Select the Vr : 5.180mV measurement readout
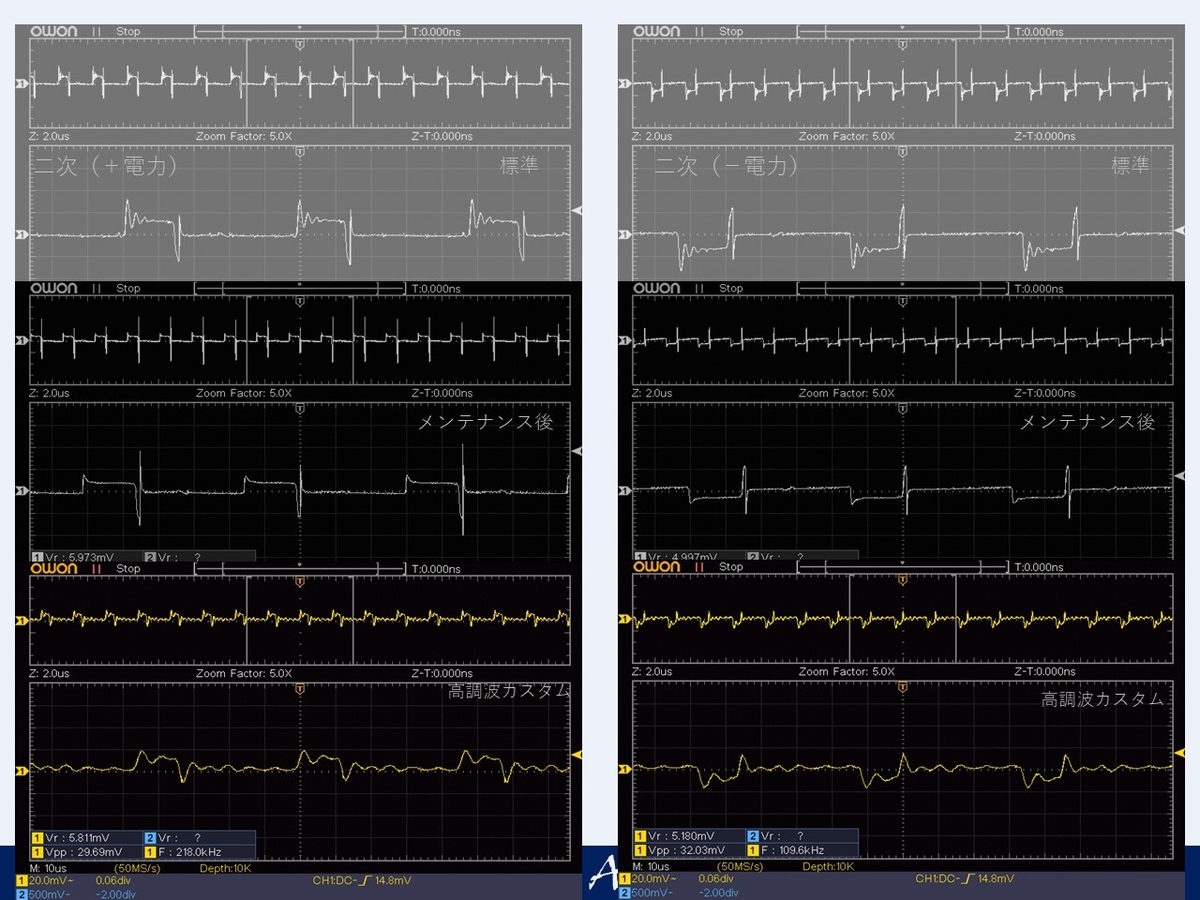Screen dimensions: 1200x900 point(681,836)
